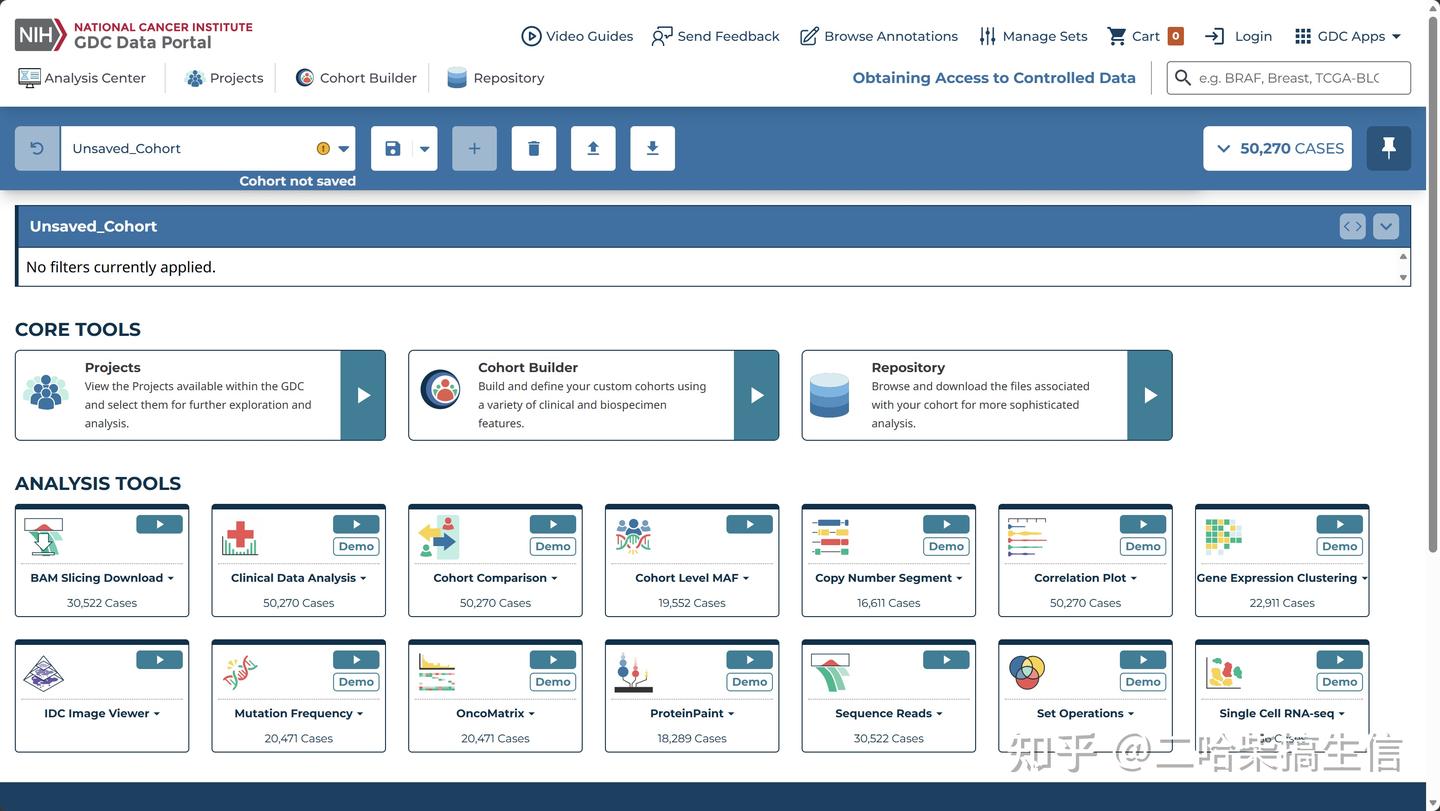Click the NIH GDC Data Portal logo
1440x811 pixels.
coord(134,35)
